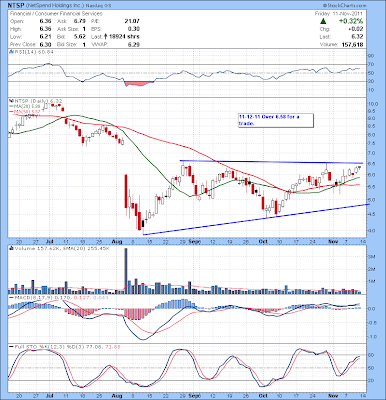This screenshot has width=386, height=400.
Task: Click the Open value 6.36
Action: 45,21
